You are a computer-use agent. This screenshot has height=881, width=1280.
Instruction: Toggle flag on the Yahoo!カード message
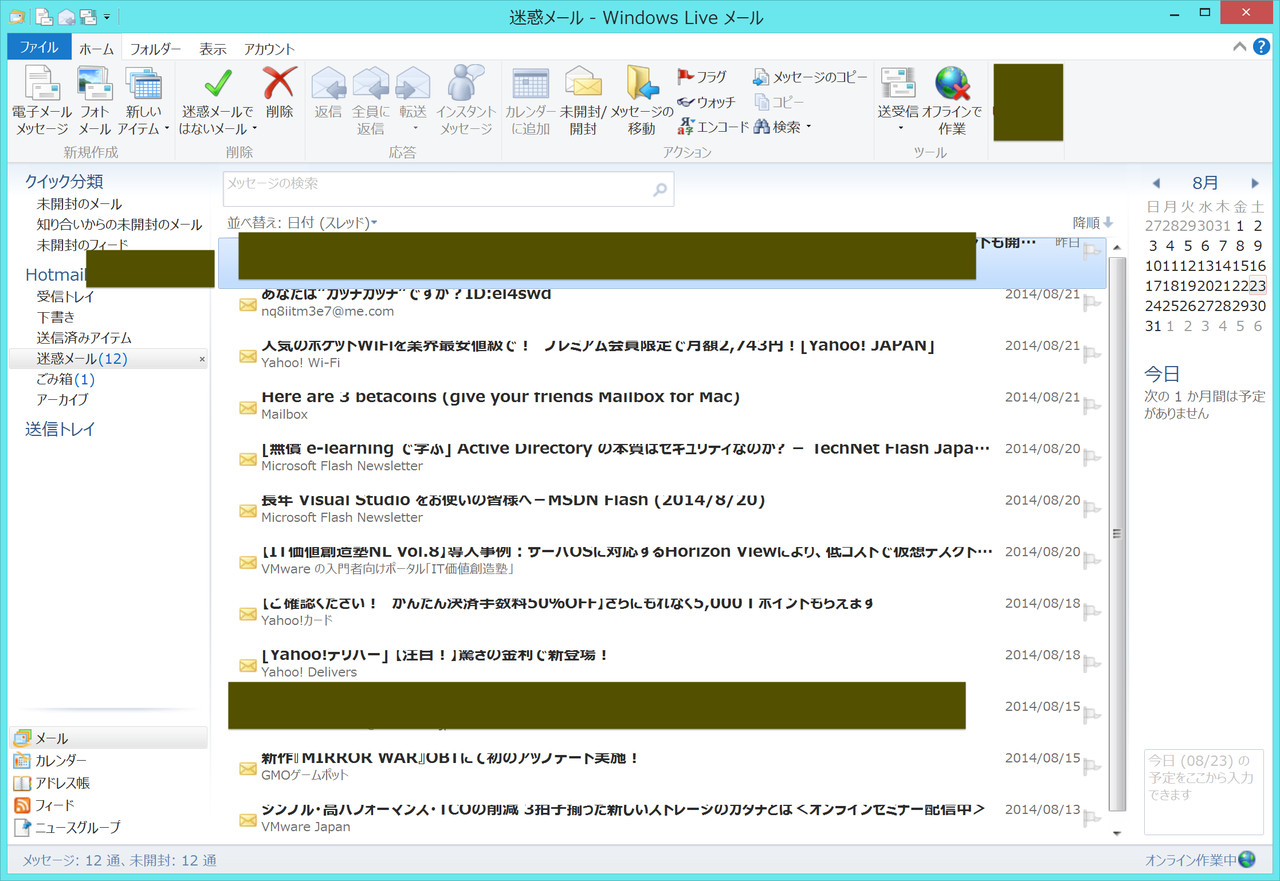coord(1092,613)
